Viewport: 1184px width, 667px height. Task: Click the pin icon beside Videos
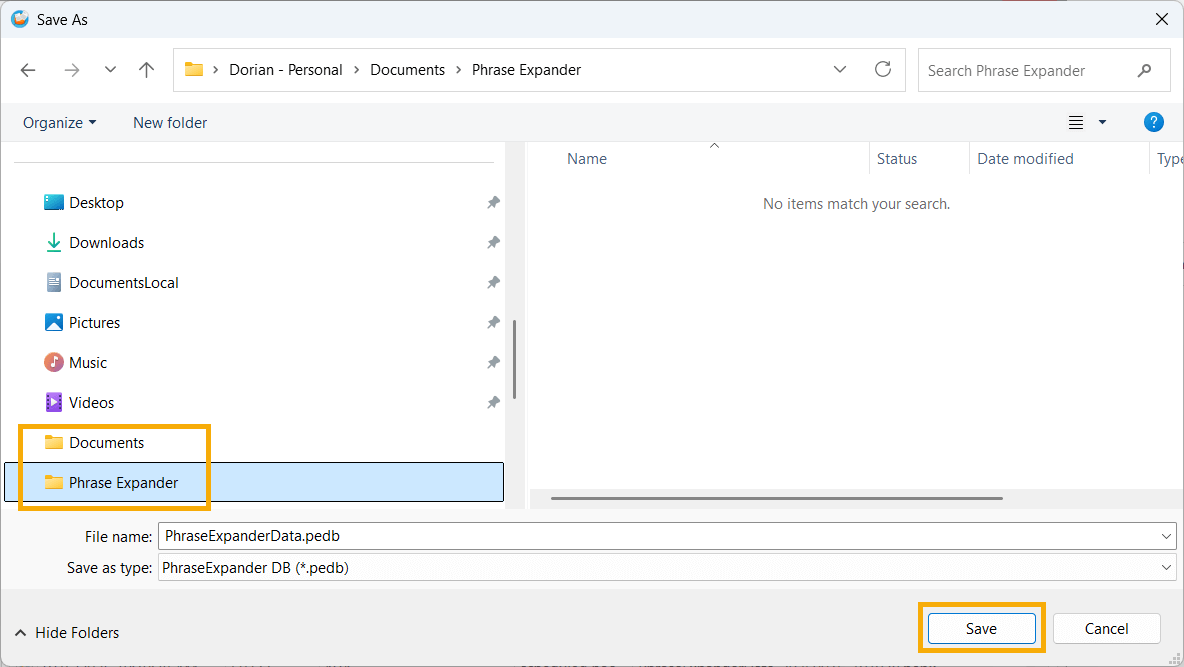pyautogui.click(x=493, y=403)
